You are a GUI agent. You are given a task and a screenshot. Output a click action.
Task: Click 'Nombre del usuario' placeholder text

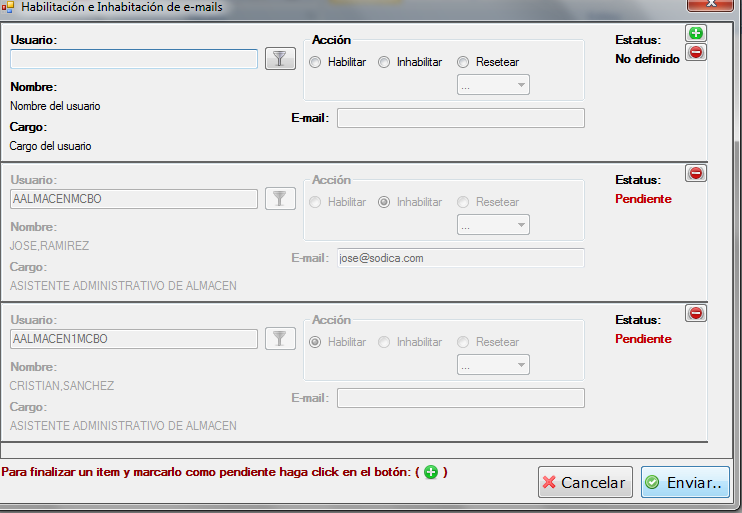coord(55,106)
